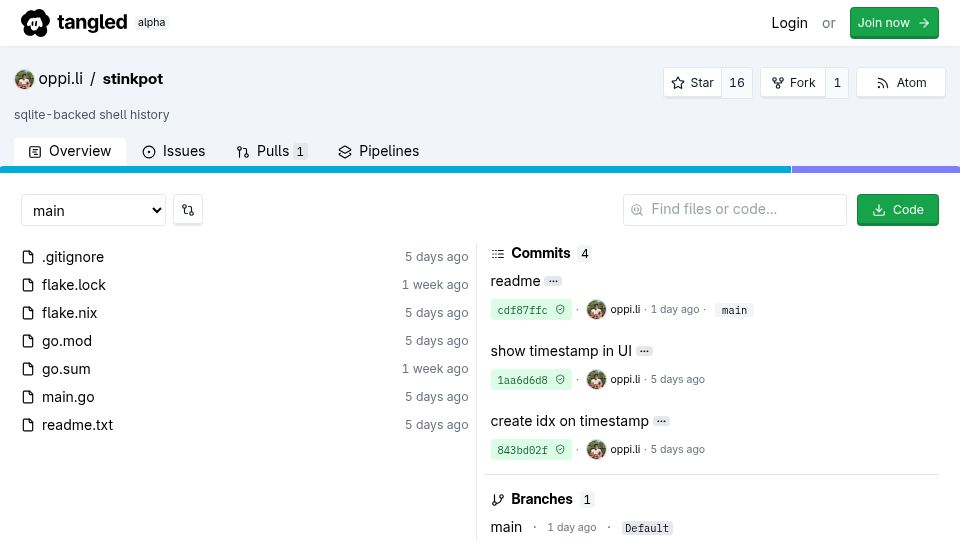Image resolution: width=960 pixels, height=540 pixels.
Task: Click verified shield on commit 843bd02f
Action: 560,449
